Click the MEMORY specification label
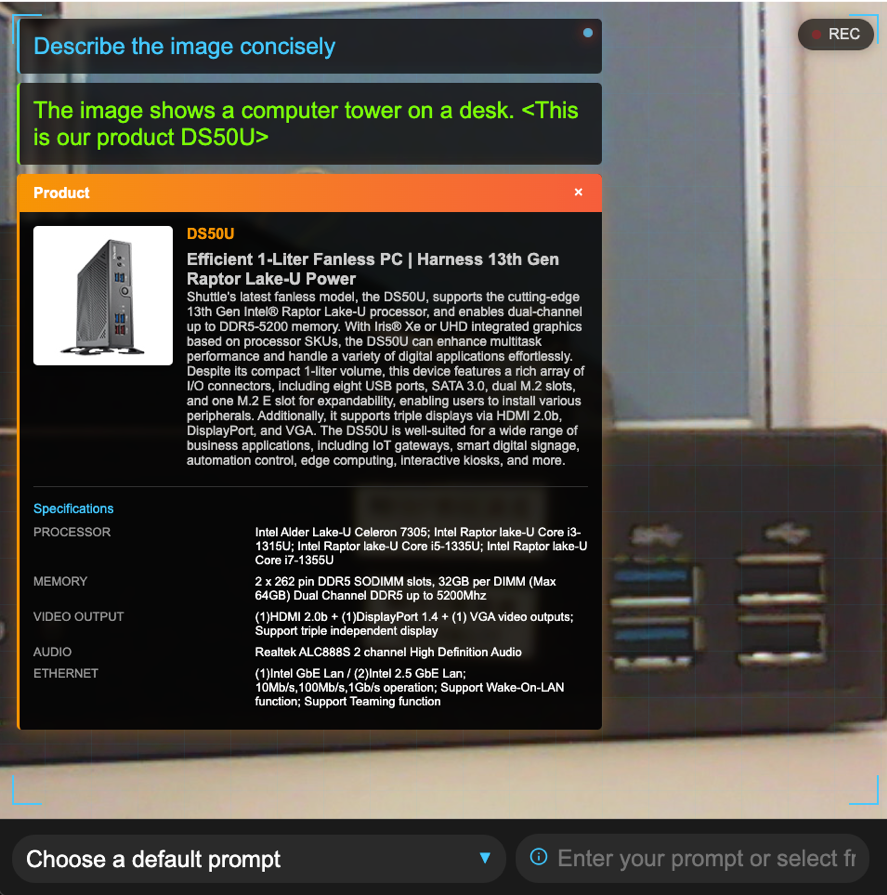887x895 pixels. click(60, 582)
